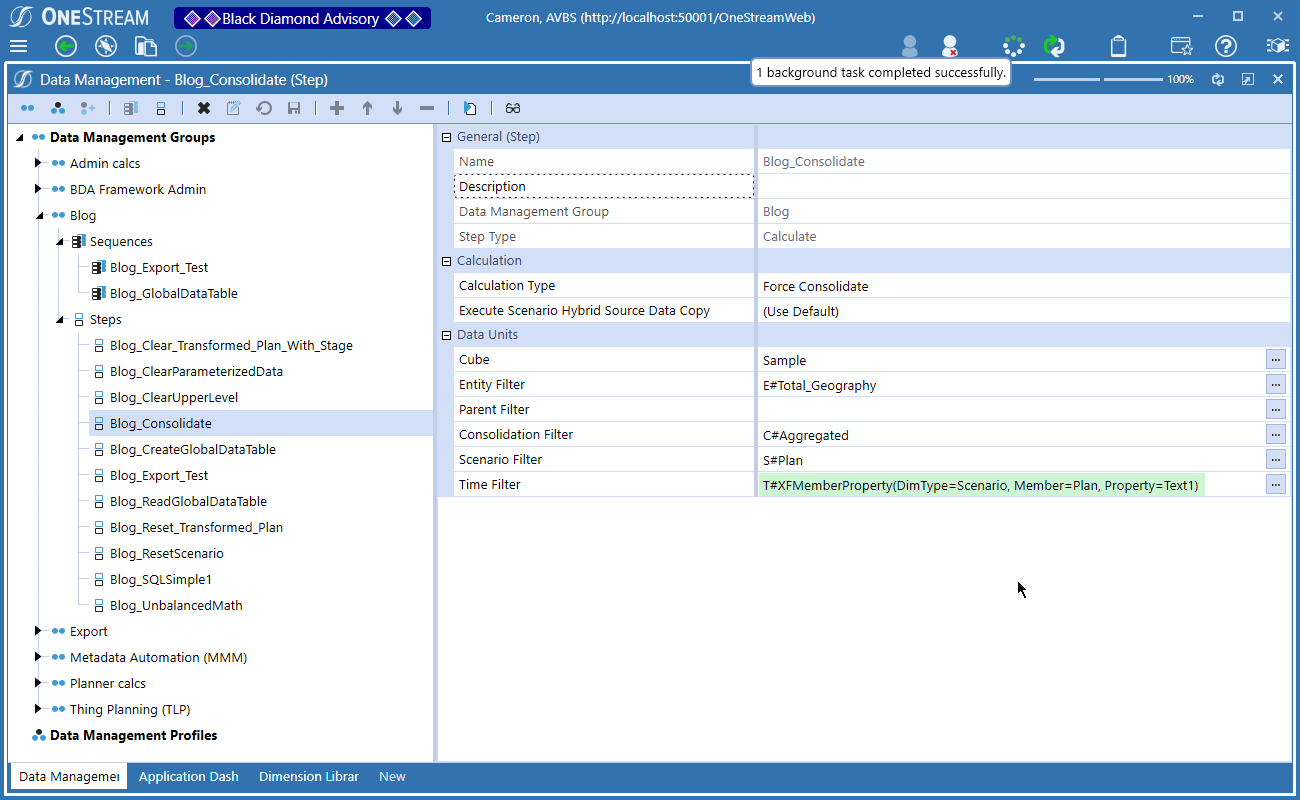Collapse the Calculation section
The width and height of the screenshot is (1300, 800).
point(447,261)
